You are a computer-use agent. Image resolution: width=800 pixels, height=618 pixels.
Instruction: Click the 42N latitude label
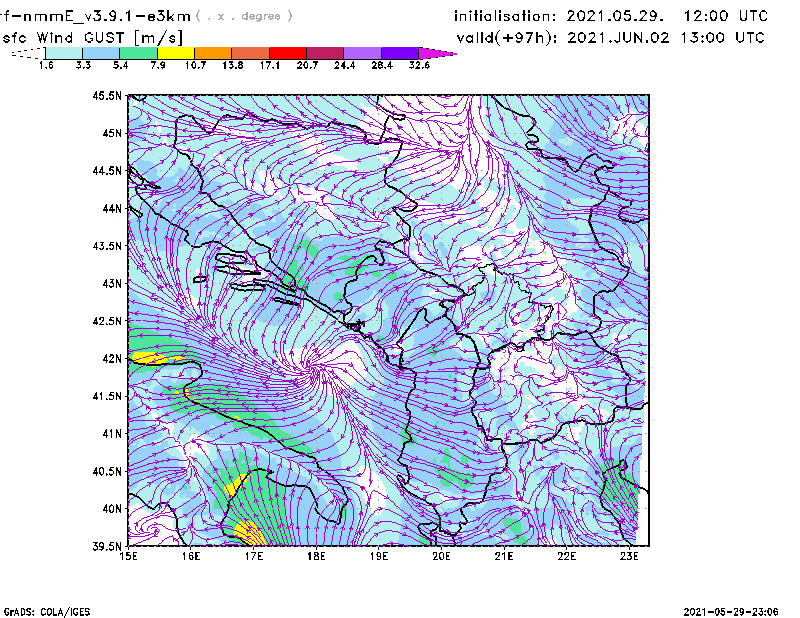[112, 359]
